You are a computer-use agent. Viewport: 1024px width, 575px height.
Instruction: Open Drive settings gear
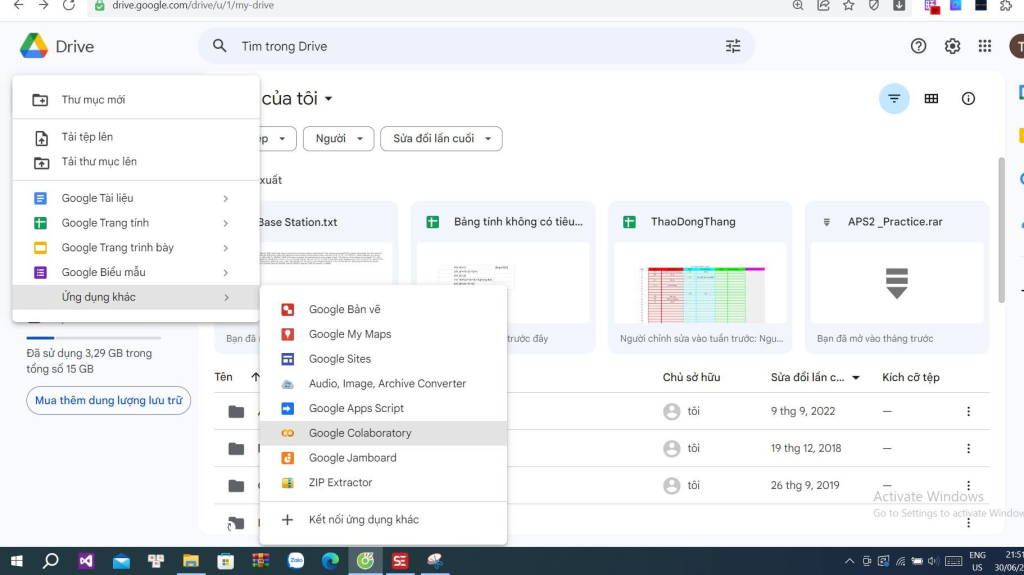pos(952,46)
